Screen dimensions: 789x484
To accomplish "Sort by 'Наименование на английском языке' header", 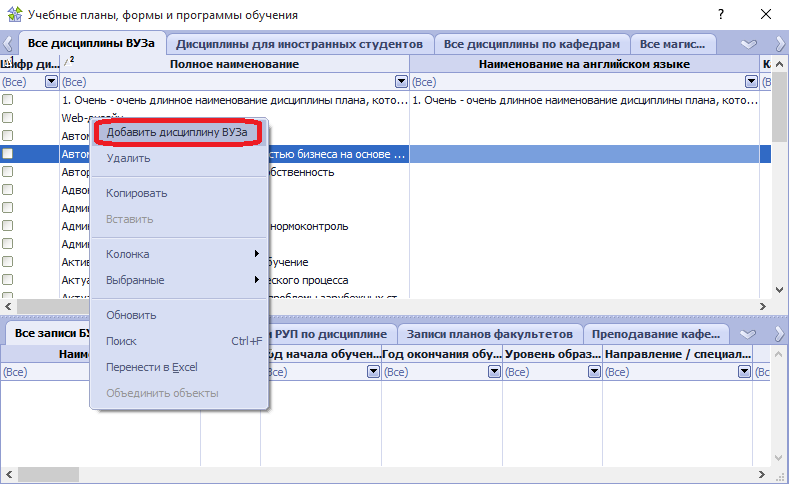I will coord(584,64).
